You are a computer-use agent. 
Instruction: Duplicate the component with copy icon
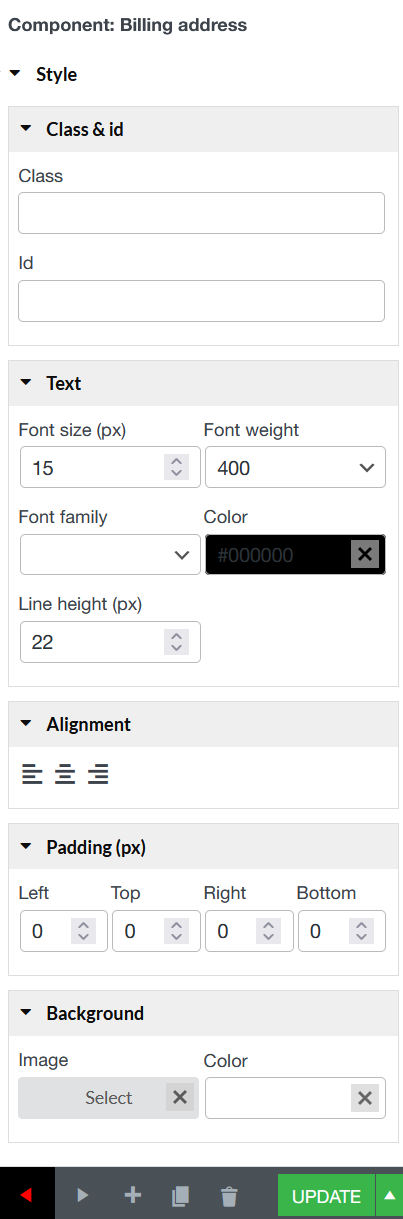pos(180,1195)
